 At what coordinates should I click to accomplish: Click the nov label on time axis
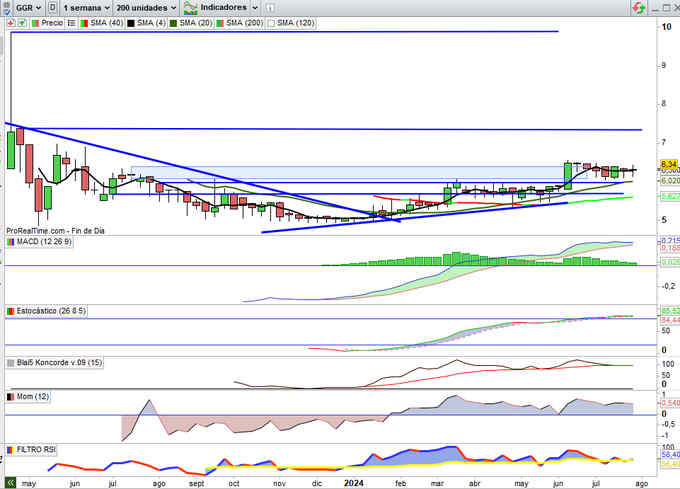[279, 483]
